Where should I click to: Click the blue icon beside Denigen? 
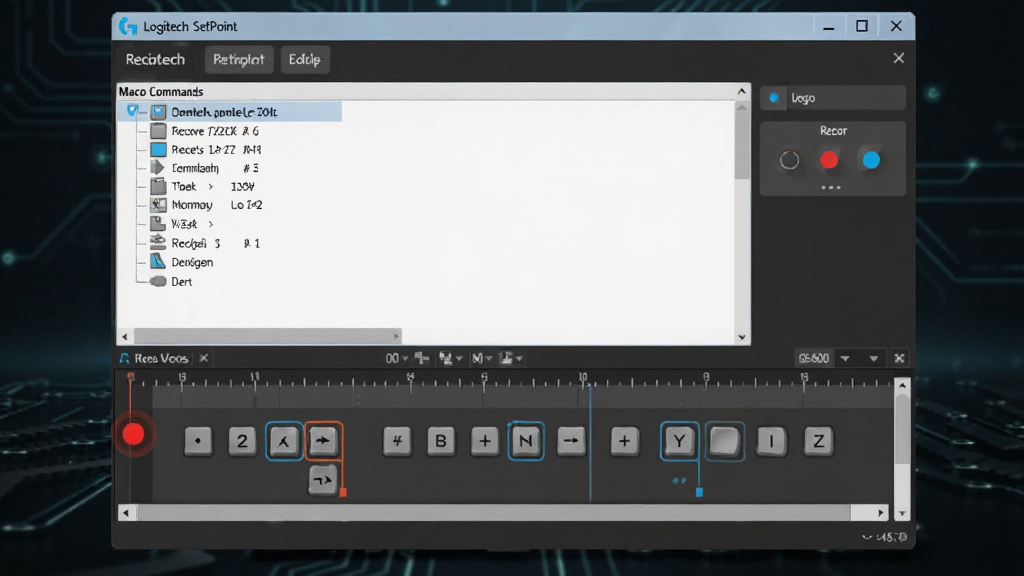coord(158,262)
